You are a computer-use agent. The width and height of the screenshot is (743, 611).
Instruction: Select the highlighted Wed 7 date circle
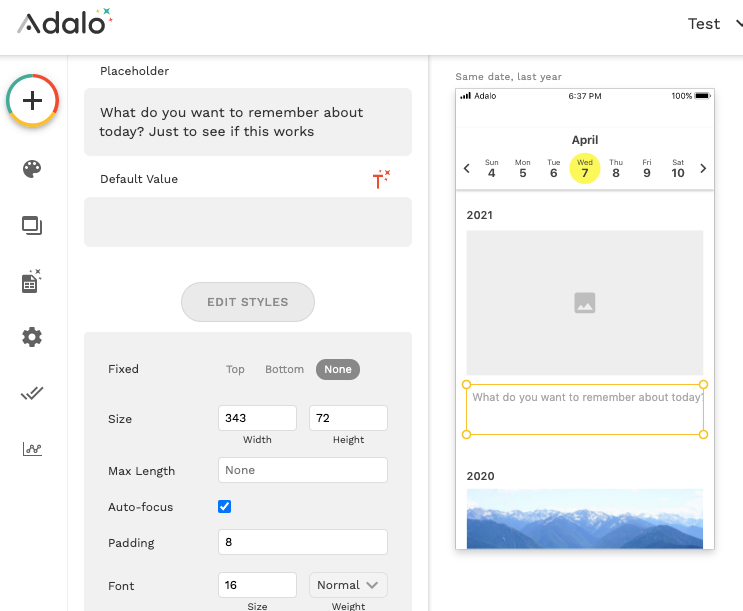pos(585,168)
